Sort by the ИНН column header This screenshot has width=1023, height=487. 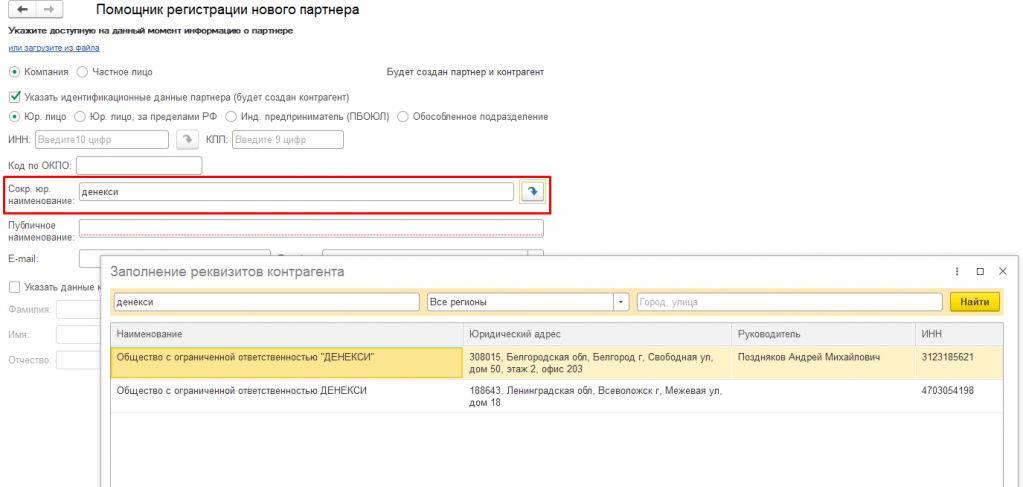931,333
